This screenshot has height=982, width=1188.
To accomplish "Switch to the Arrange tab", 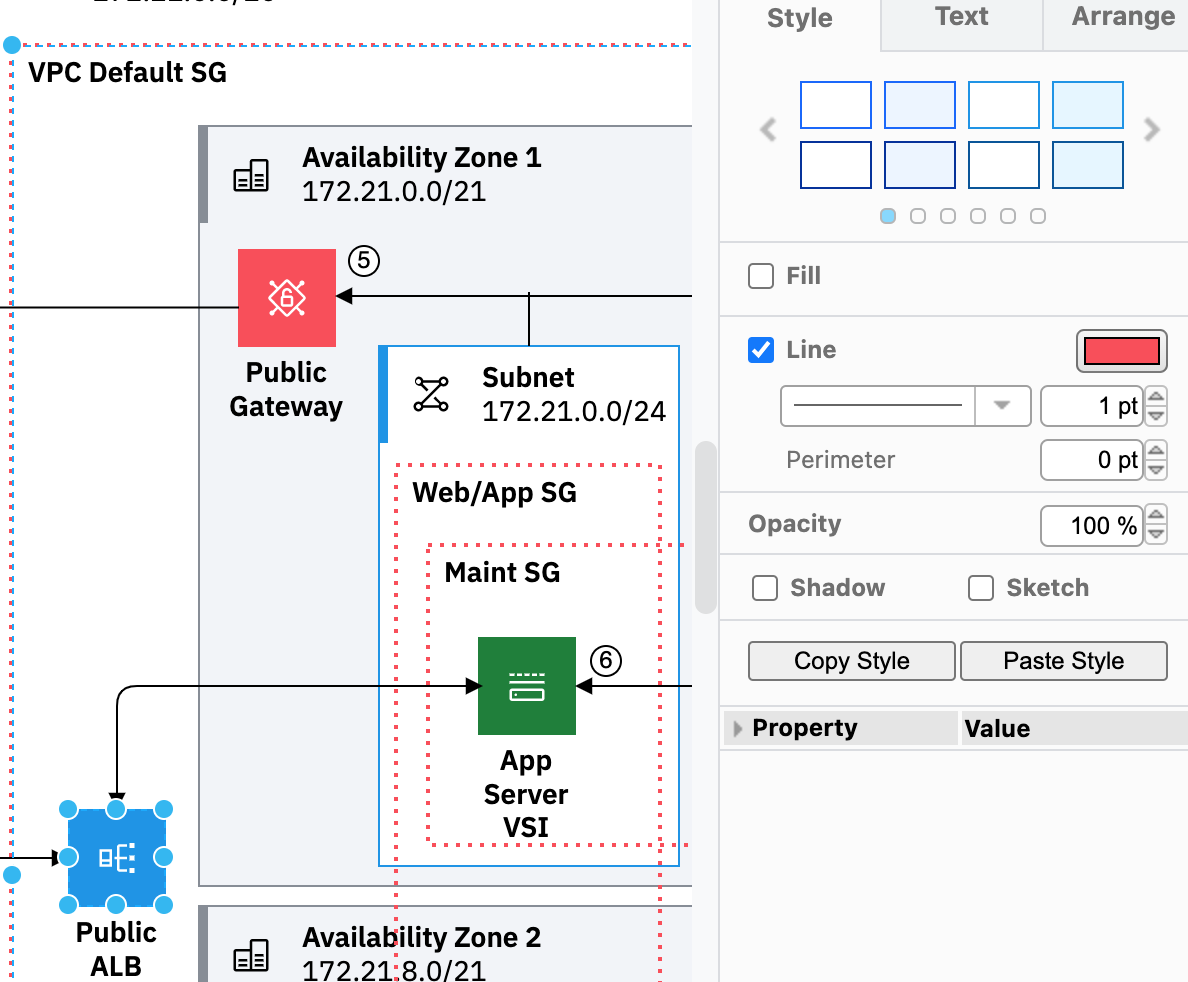I will (x=1123, y=17).
